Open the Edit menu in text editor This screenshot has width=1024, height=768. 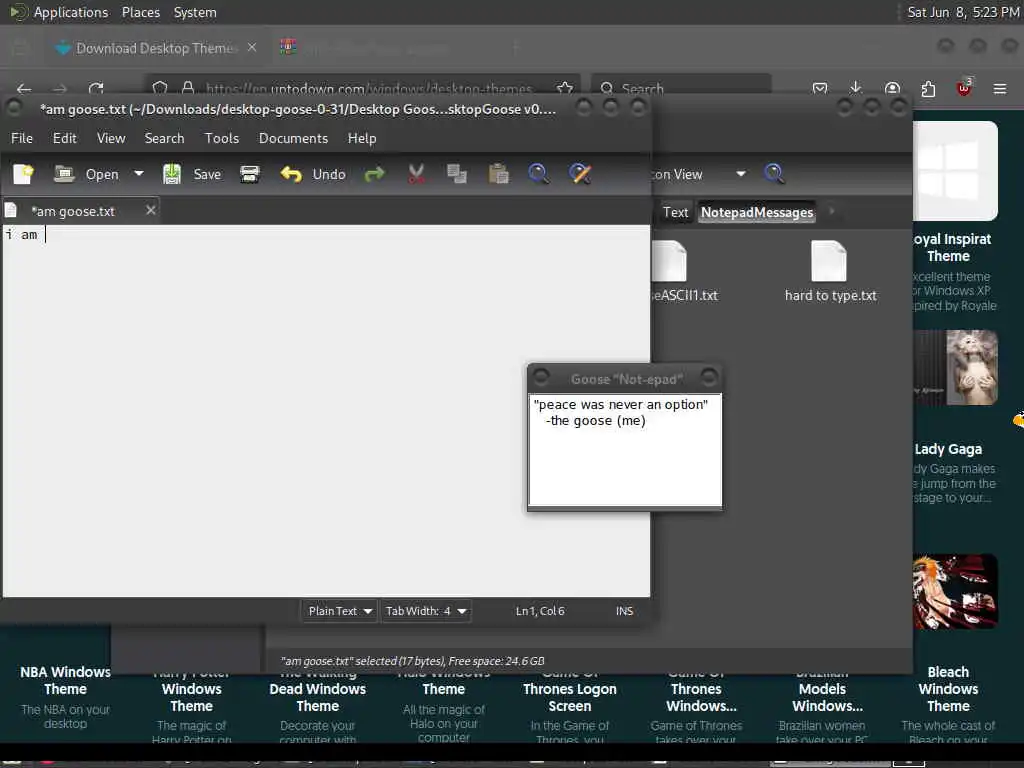[65, 138]
